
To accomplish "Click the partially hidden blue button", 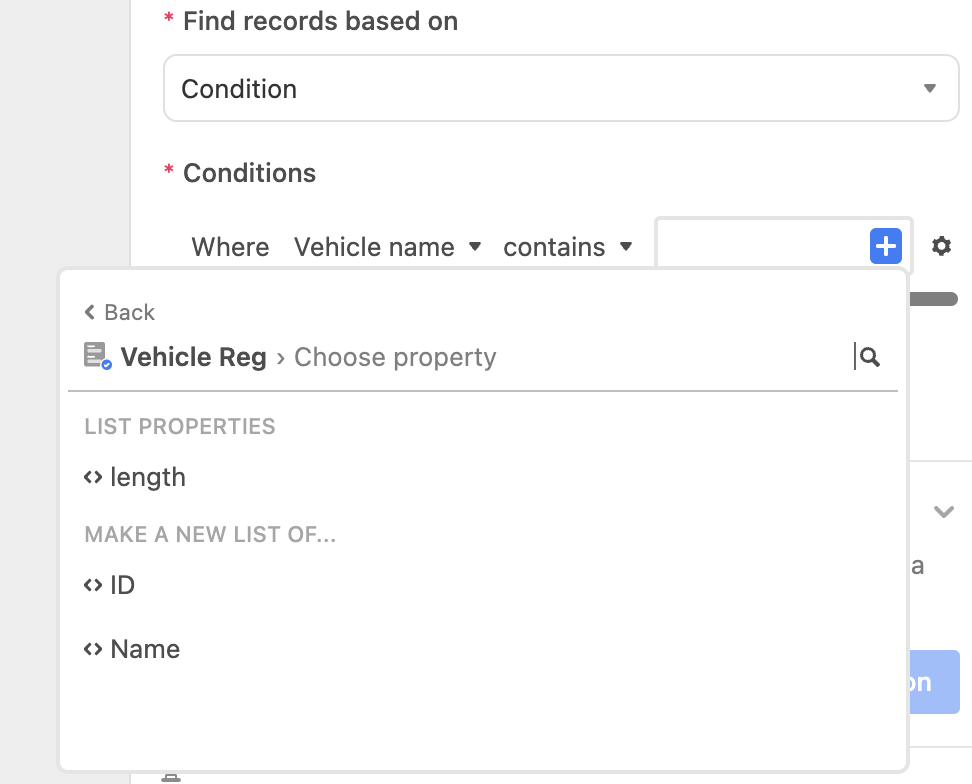I will [934, 682].
